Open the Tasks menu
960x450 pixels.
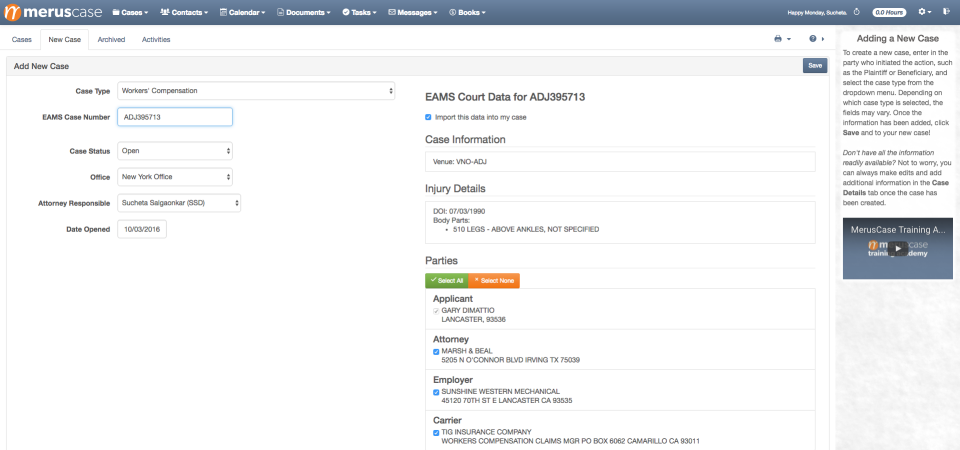pos(359,12)
